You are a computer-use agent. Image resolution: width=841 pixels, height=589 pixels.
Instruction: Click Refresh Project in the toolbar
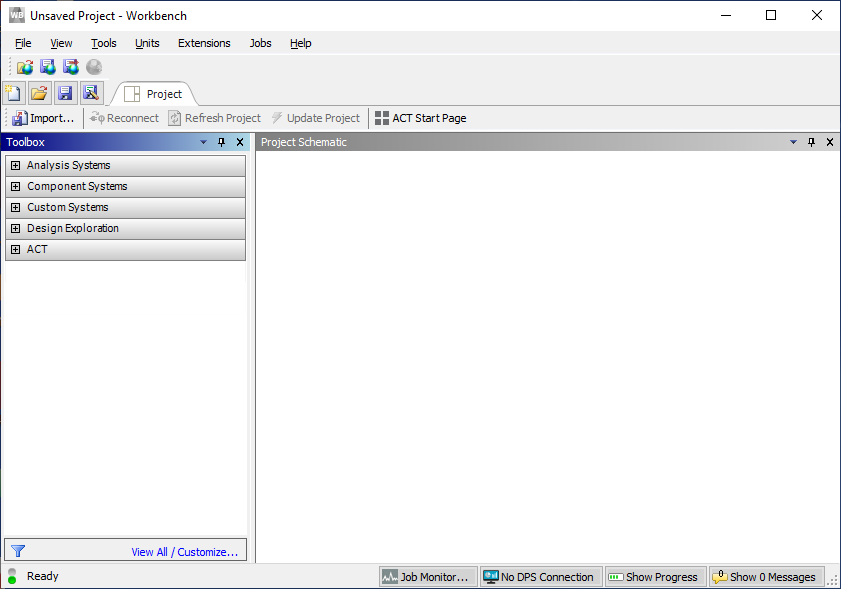215,118
